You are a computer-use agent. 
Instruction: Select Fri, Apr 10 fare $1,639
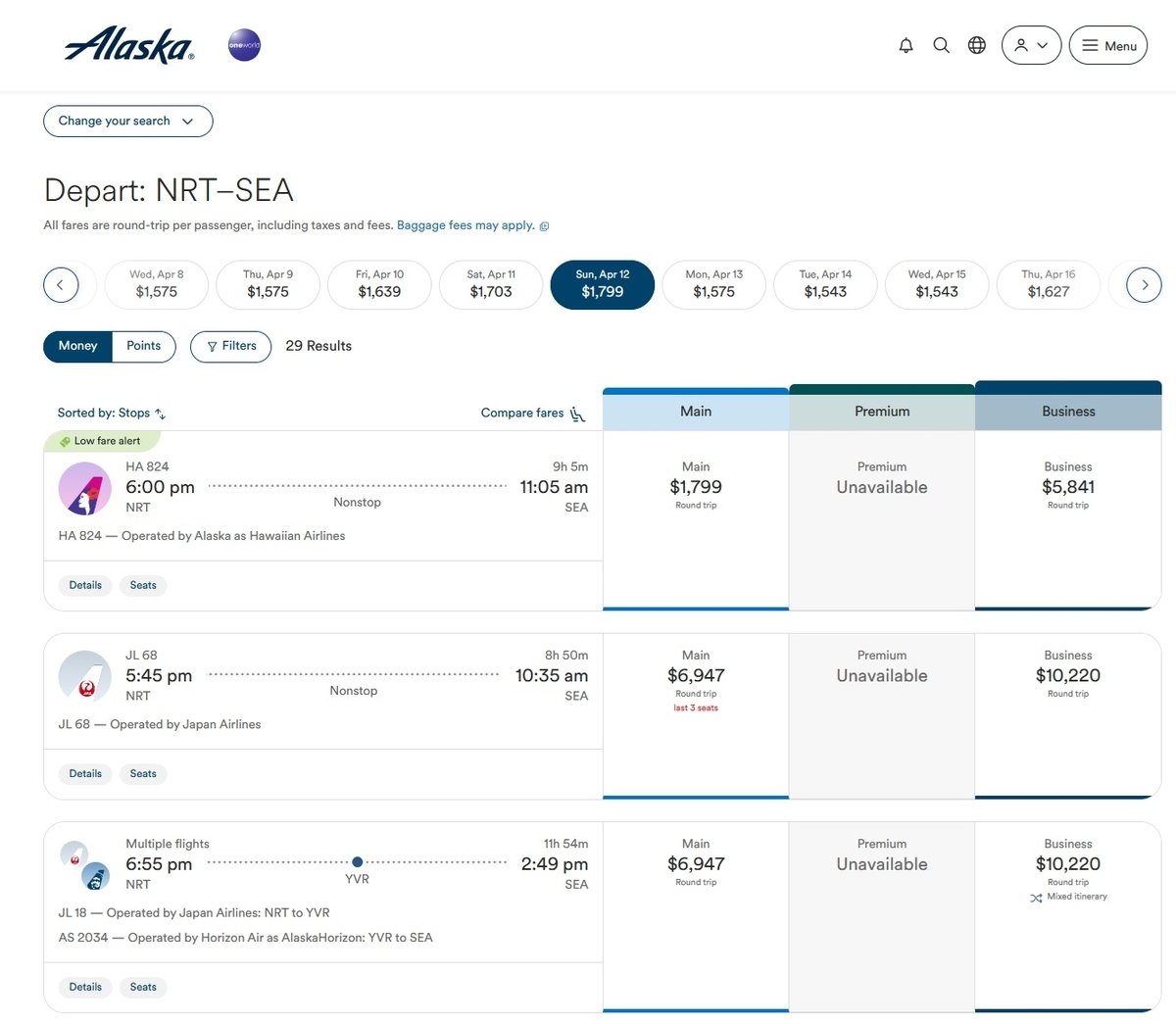click(379, 284)
